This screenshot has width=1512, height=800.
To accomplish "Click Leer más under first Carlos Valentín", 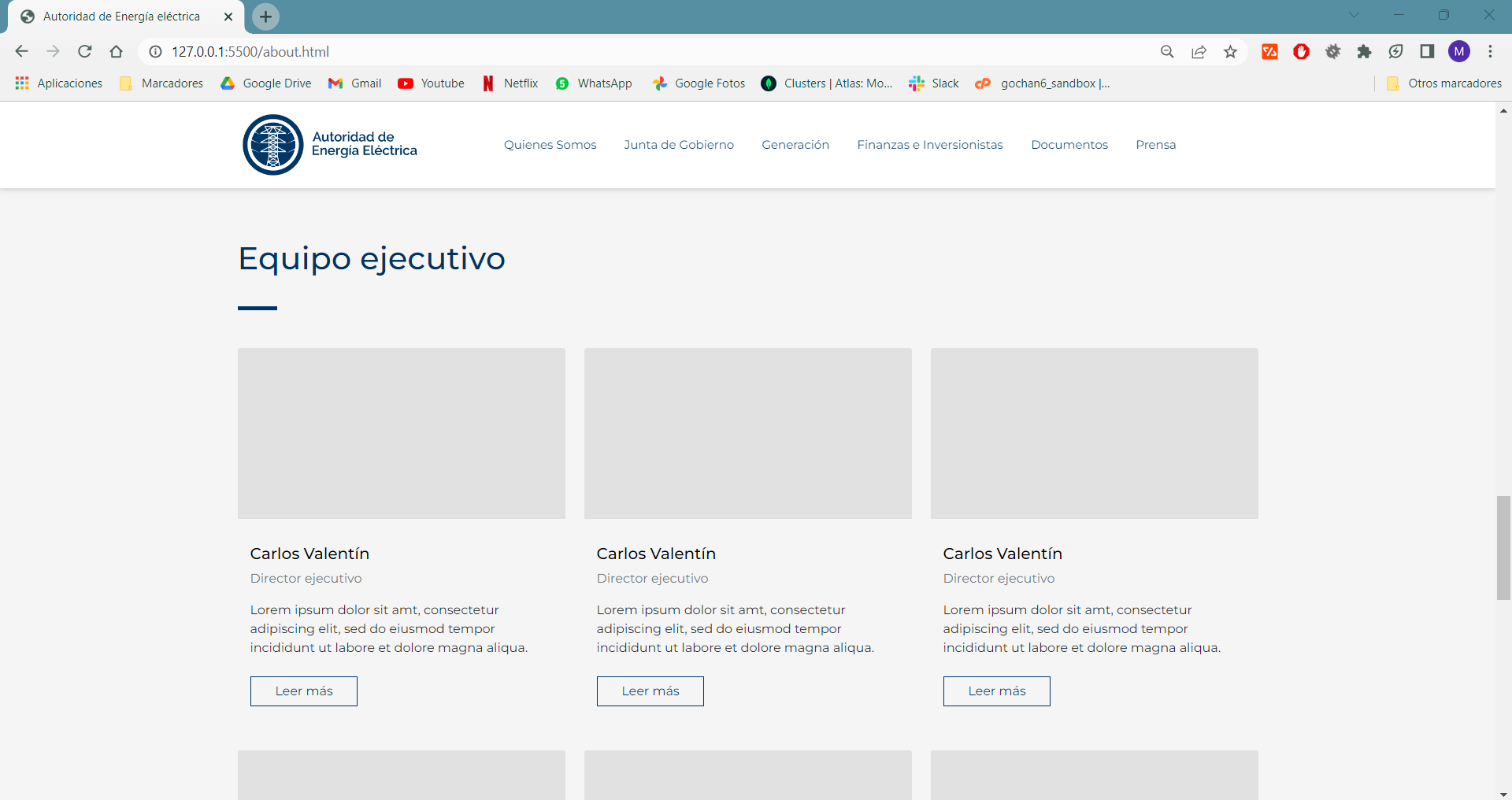I will (x=304, y=691).
